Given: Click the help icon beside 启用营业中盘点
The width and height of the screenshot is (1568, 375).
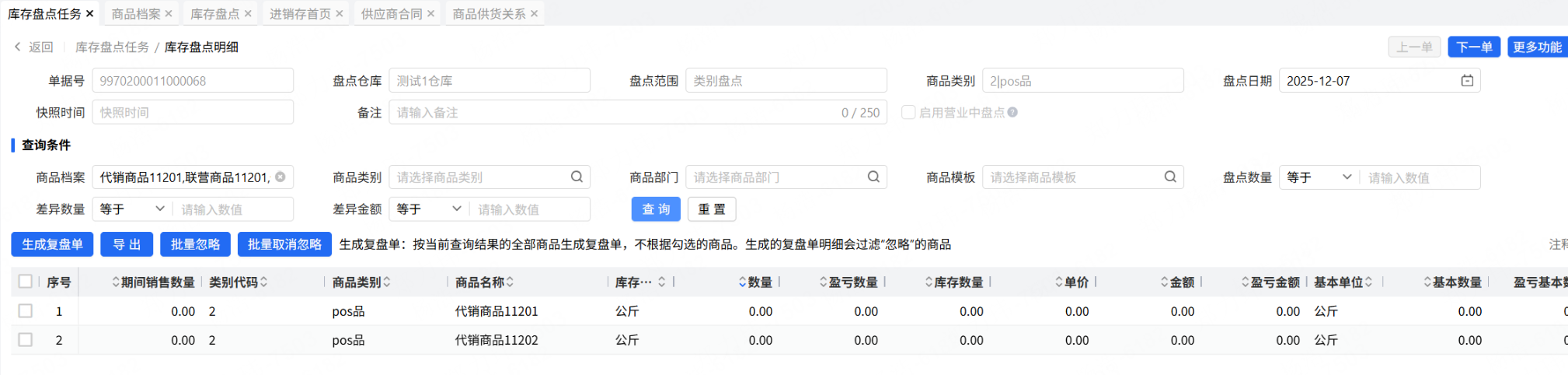Looking at the screenshot, I should click(1012, 113).
